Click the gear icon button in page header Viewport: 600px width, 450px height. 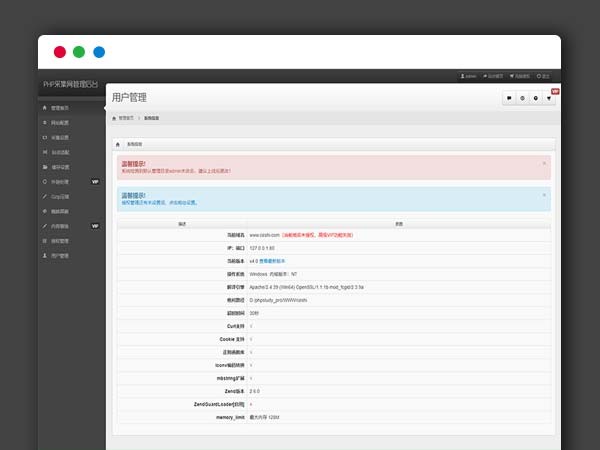click(522, 98)
